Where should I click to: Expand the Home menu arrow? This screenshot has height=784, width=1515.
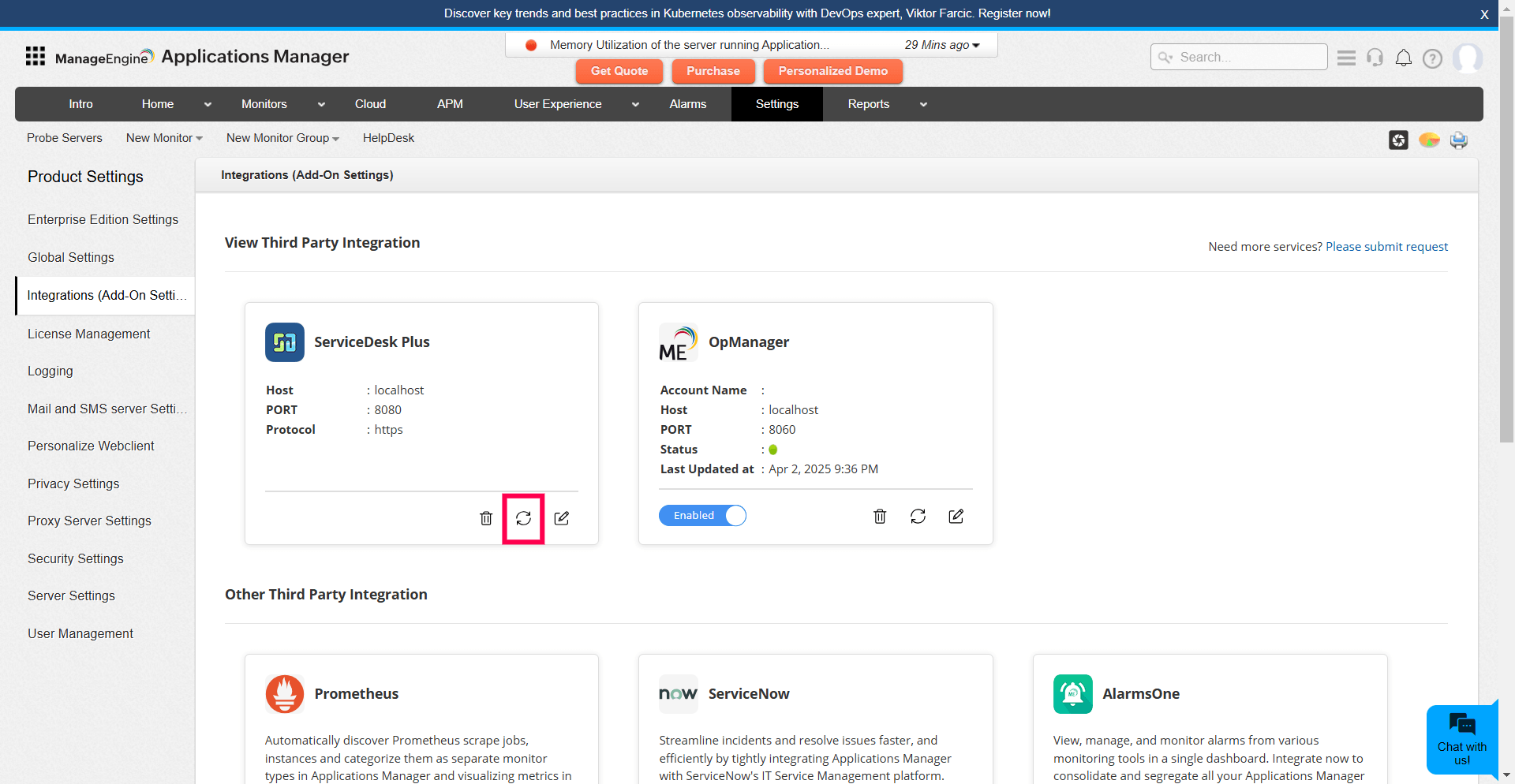point(208,105)
